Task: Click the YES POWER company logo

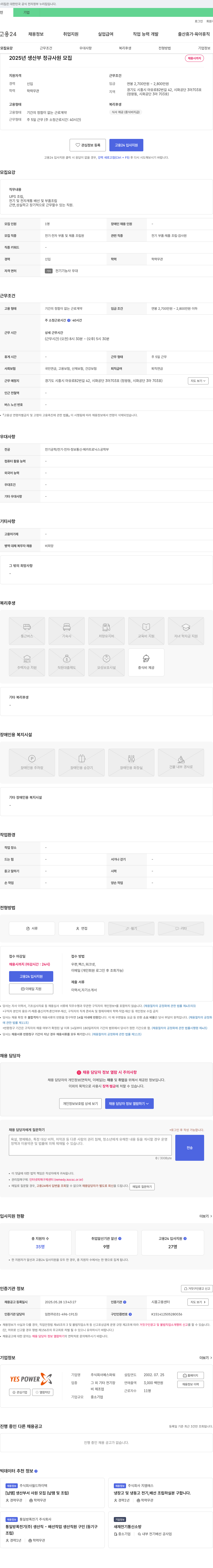Action: click(x=31, y=1379)
